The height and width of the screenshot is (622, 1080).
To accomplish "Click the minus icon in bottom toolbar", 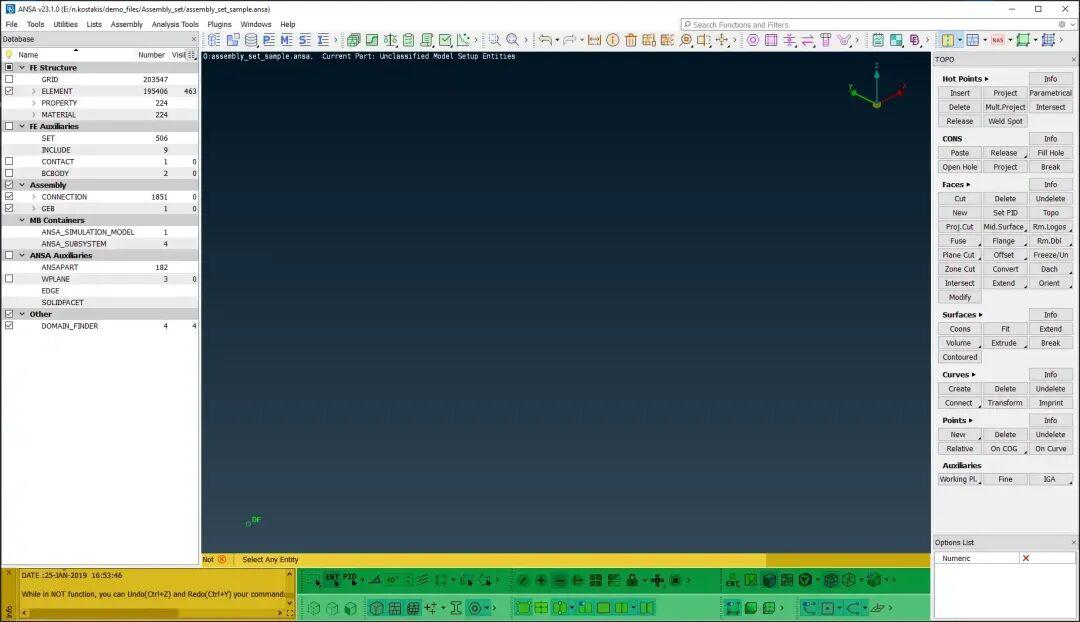I will click(x=559, y=580).
